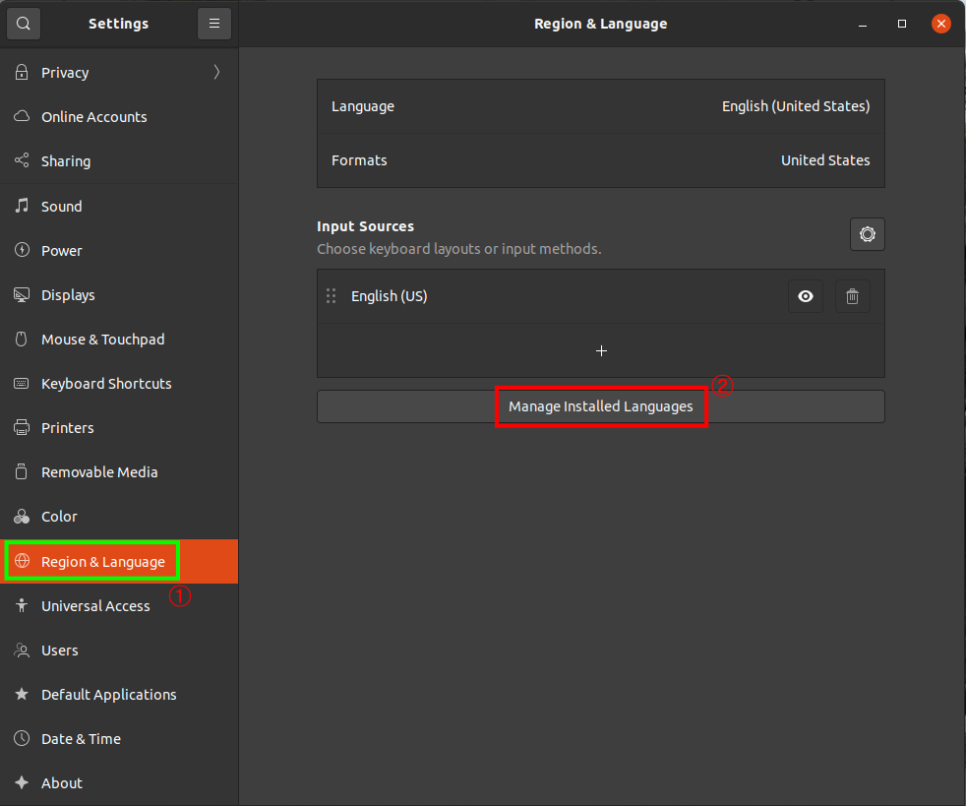This screenshot has height=806, width=966.
Task: Click Manage Installed Languages button
Action: click(601, 407)
